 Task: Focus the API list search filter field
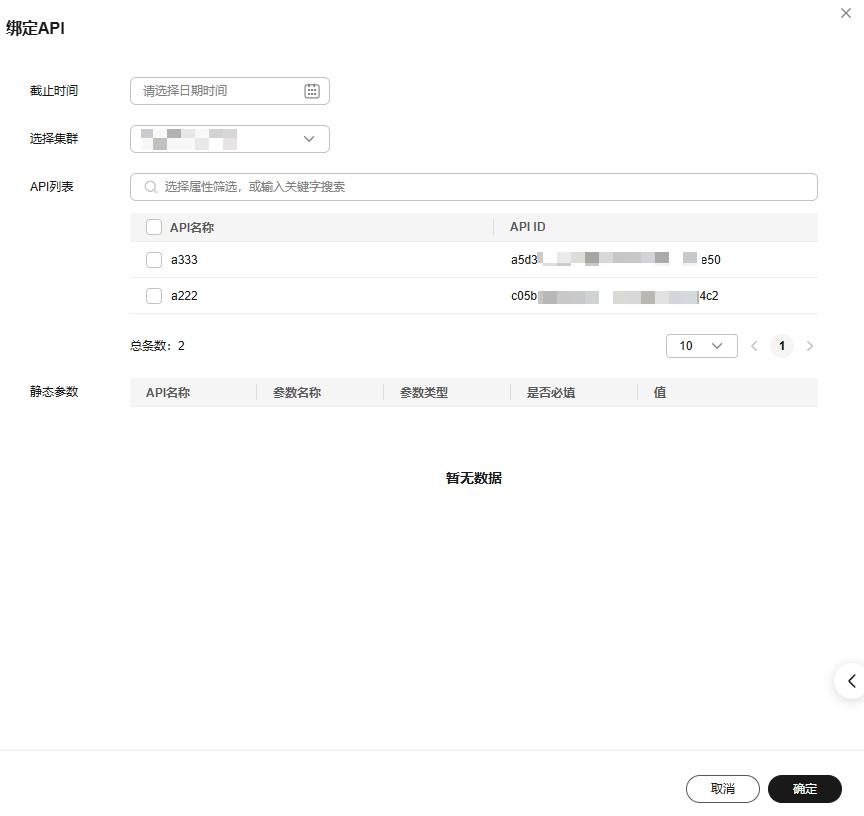click(x=474, y=187)
